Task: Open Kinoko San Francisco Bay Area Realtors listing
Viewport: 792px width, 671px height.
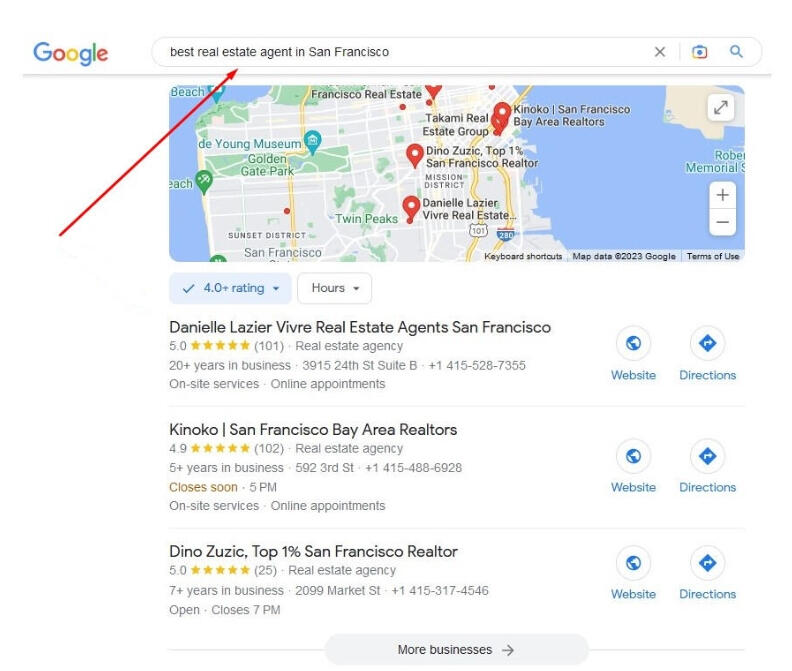Action: [313, 429]
